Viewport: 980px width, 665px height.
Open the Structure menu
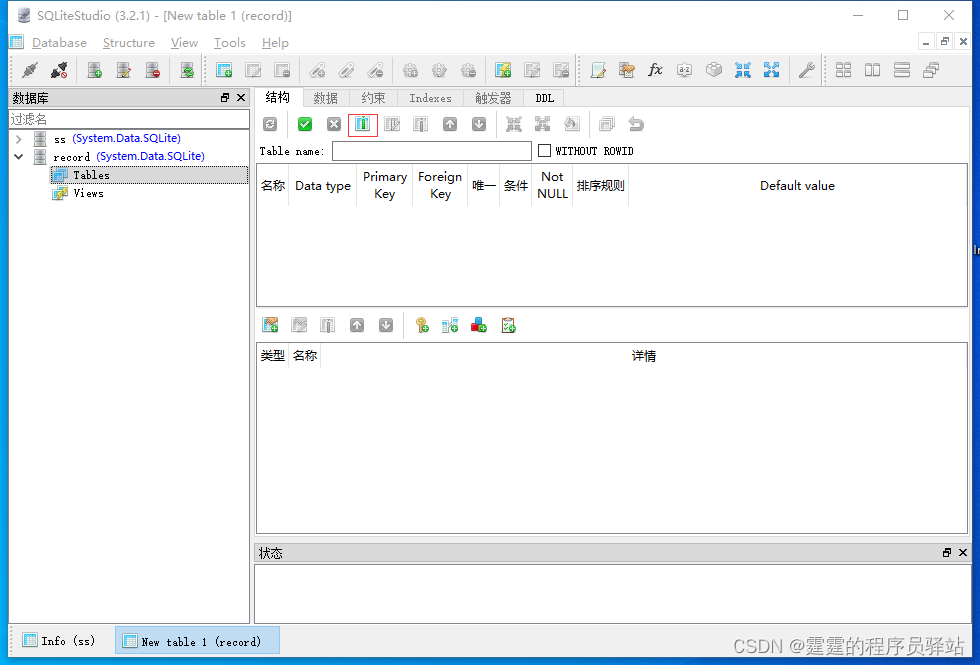(x=129, y=42)
